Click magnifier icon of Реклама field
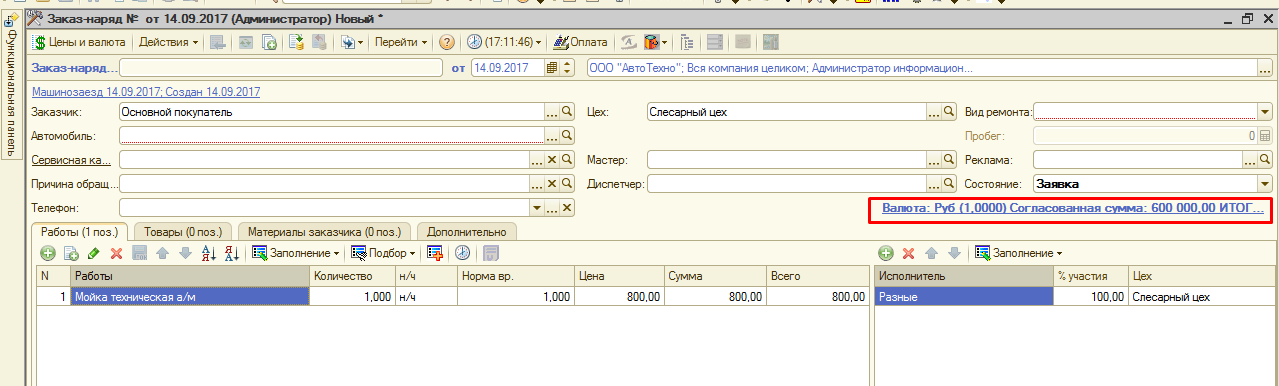This screenshot has width=1279, height=386. coord(1265,160)
